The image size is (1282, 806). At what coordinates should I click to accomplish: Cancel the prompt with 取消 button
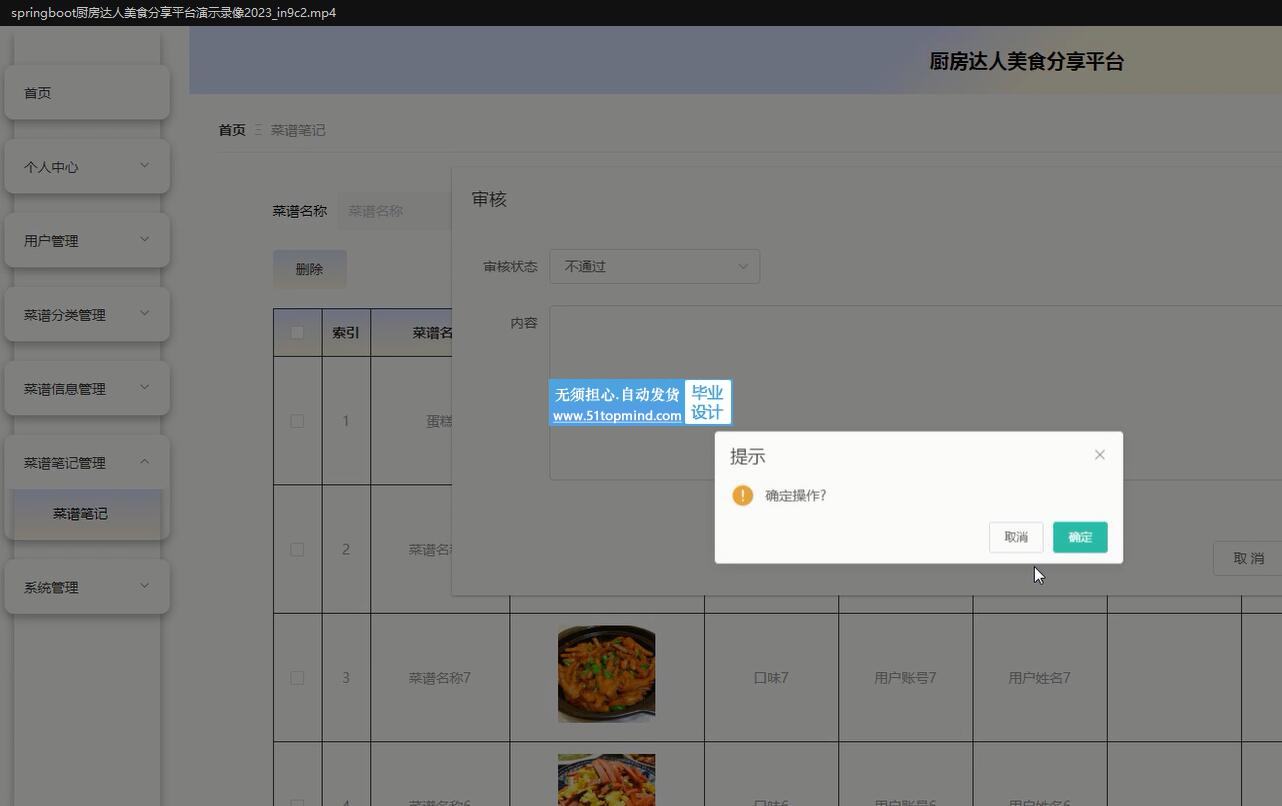coord(1016,537)
